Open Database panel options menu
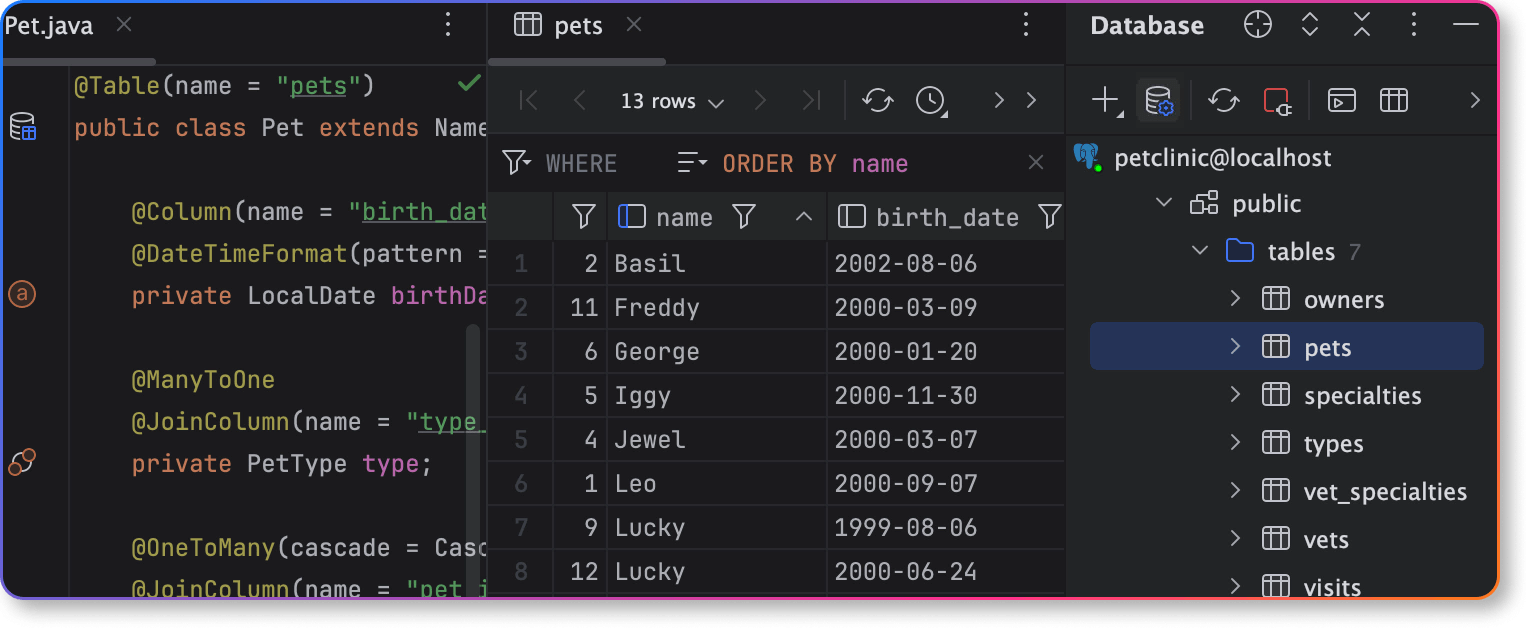This screenshot has width=1526, height=628. [x=1413, y=25]
